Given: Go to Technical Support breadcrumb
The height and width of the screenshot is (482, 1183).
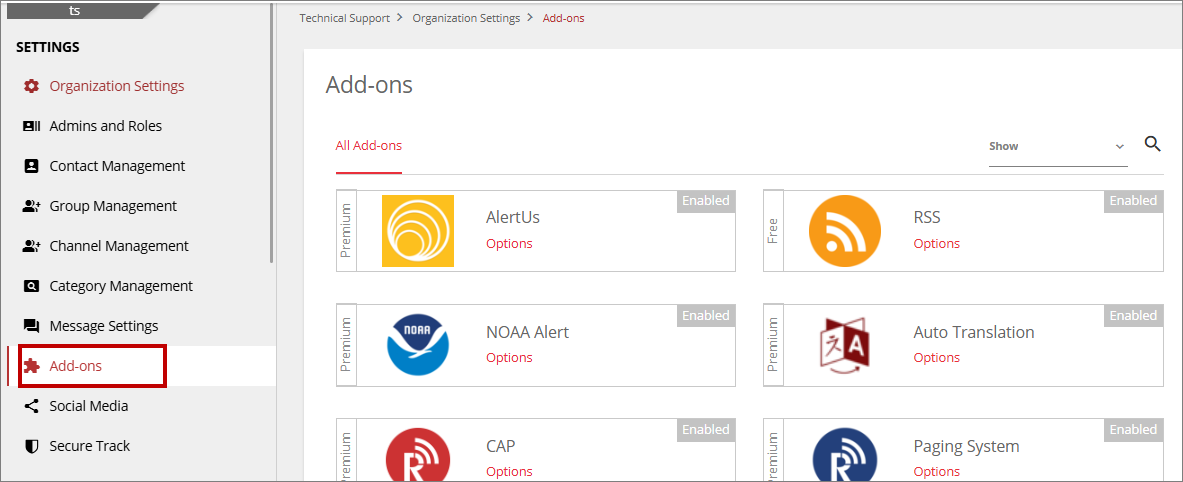Looking at the screenshot, I should point(345,18).
